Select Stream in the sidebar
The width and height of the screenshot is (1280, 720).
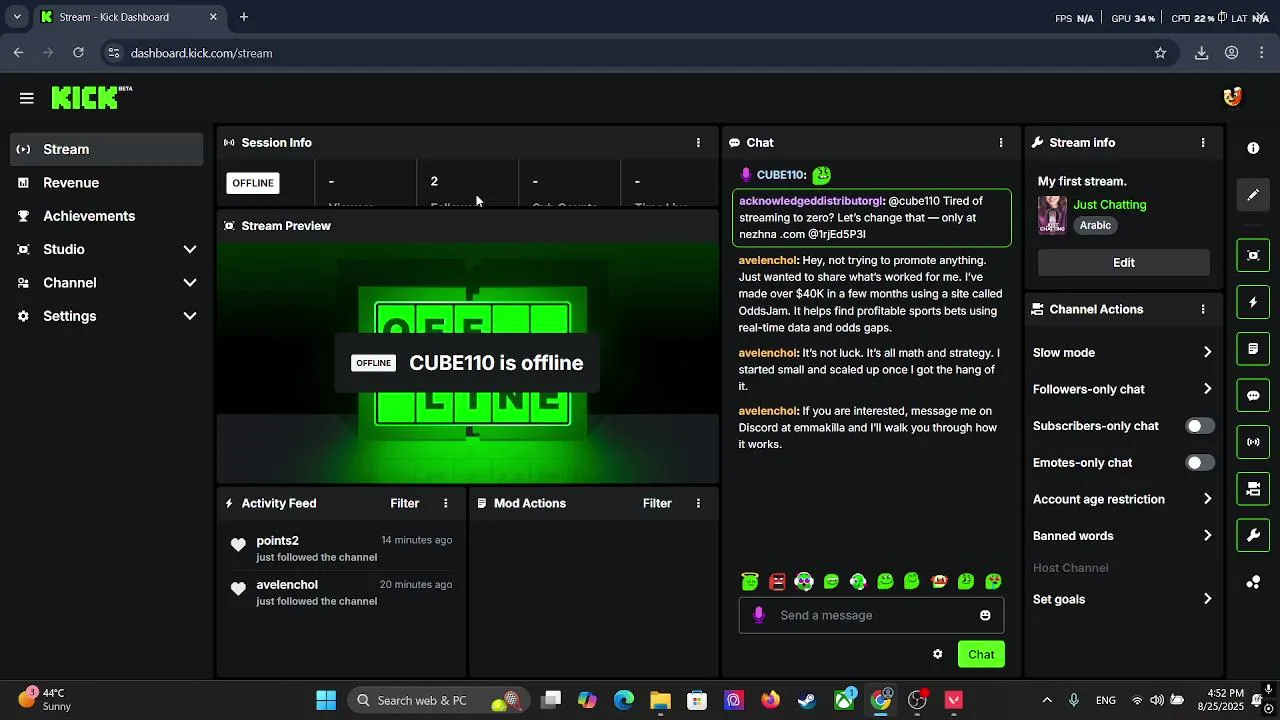click(x=106, y=149)
